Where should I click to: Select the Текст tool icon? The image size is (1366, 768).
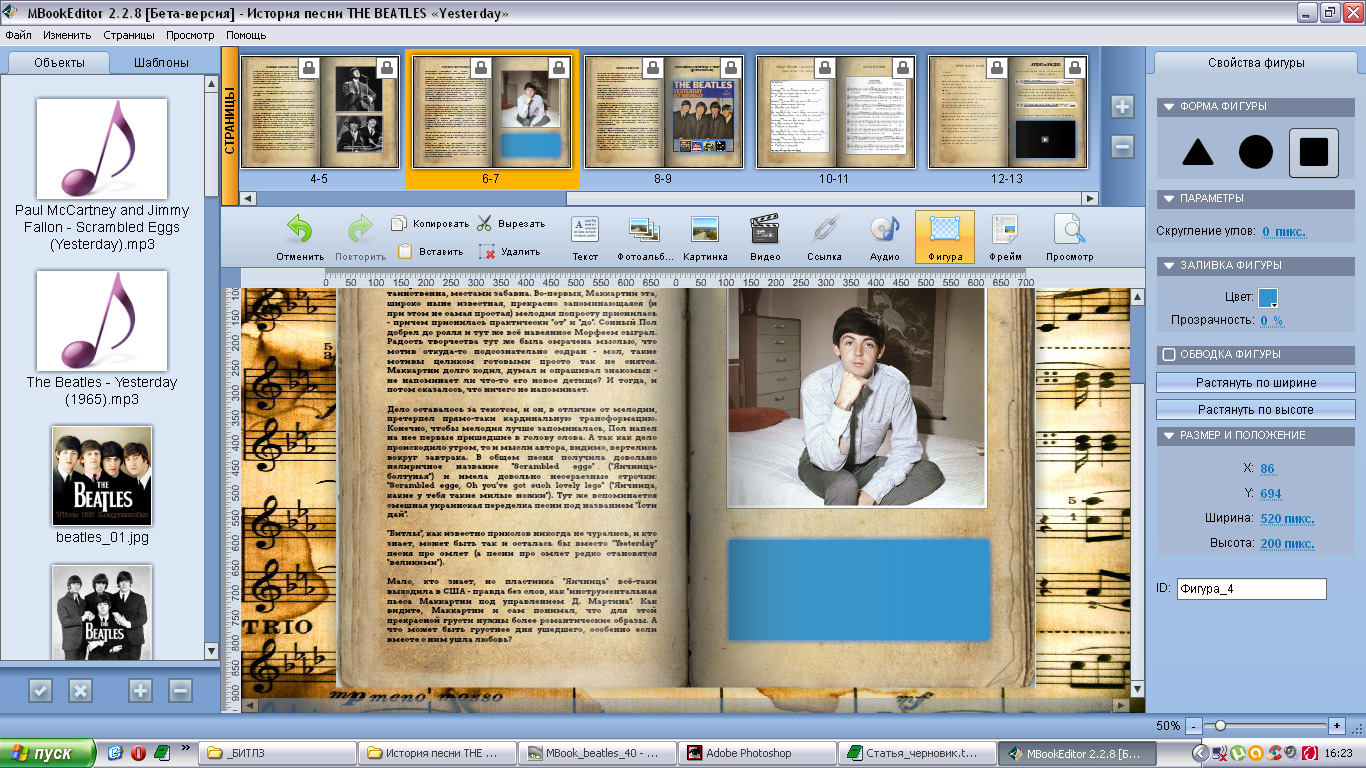[585, 230]
